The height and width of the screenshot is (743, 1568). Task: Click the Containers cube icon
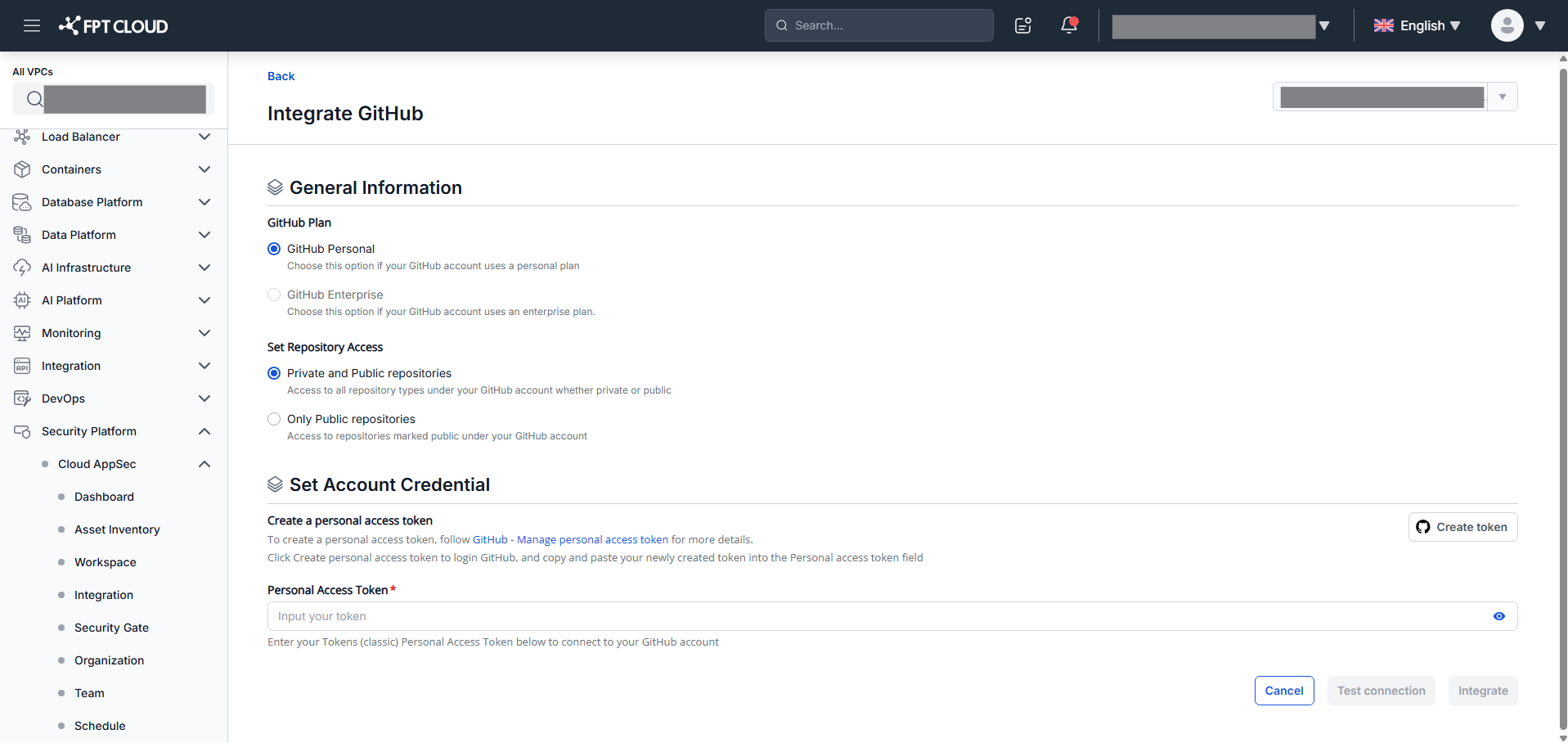[x=22, y=169]
